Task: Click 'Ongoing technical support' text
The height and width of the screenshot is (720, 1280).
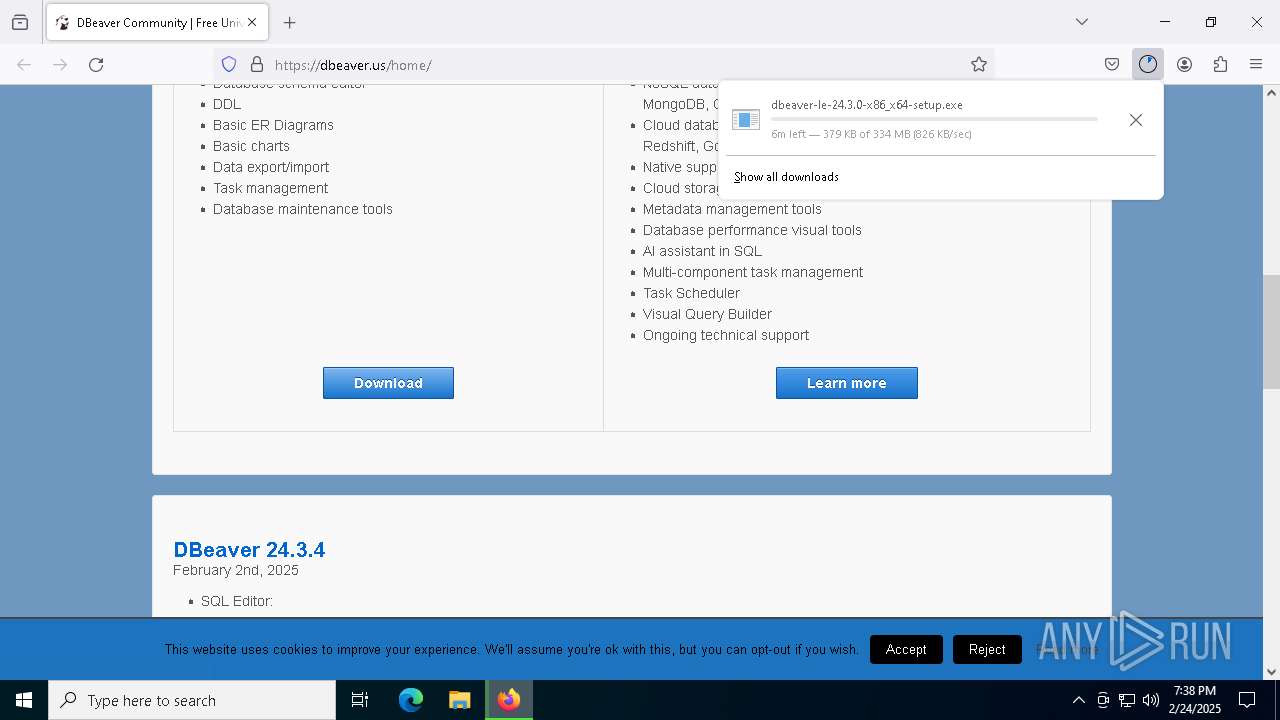Action: [x=726, y=335]
